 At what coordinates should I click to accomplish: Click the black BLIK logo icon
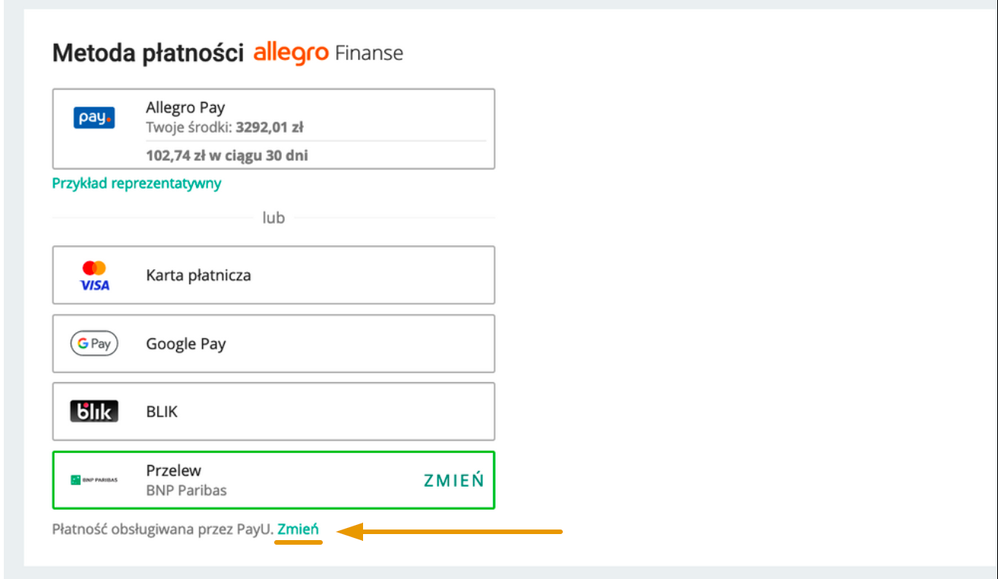point(94,412)
